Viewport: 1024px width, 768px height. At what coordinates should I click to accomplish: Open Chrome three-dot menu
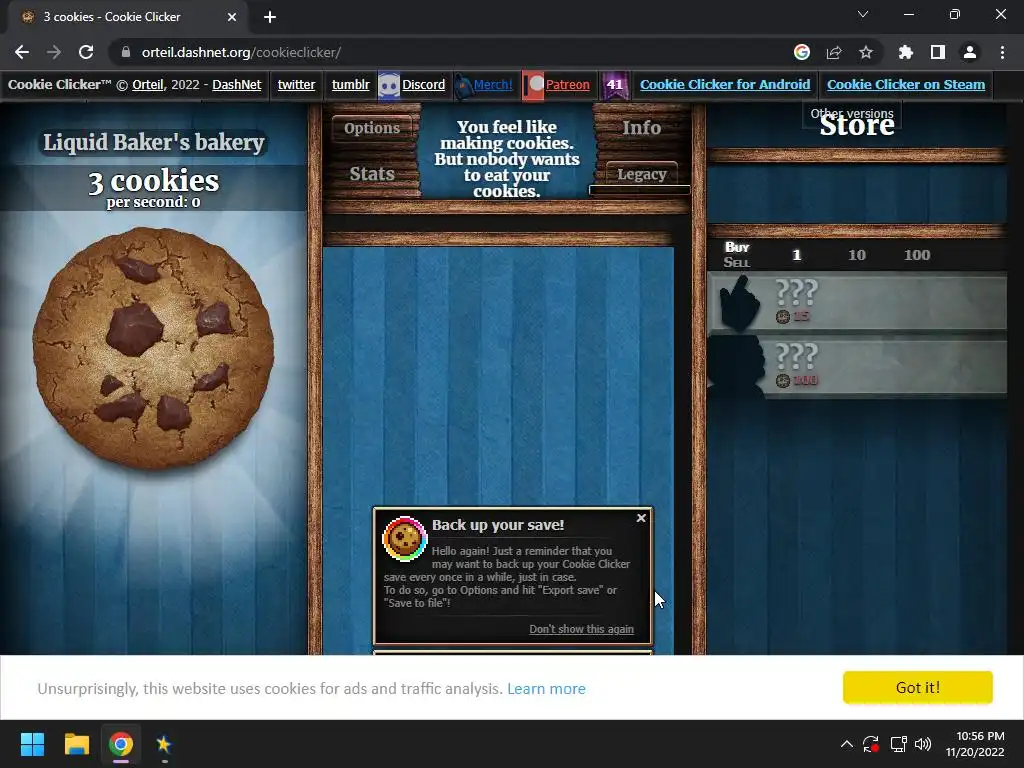1002,52
